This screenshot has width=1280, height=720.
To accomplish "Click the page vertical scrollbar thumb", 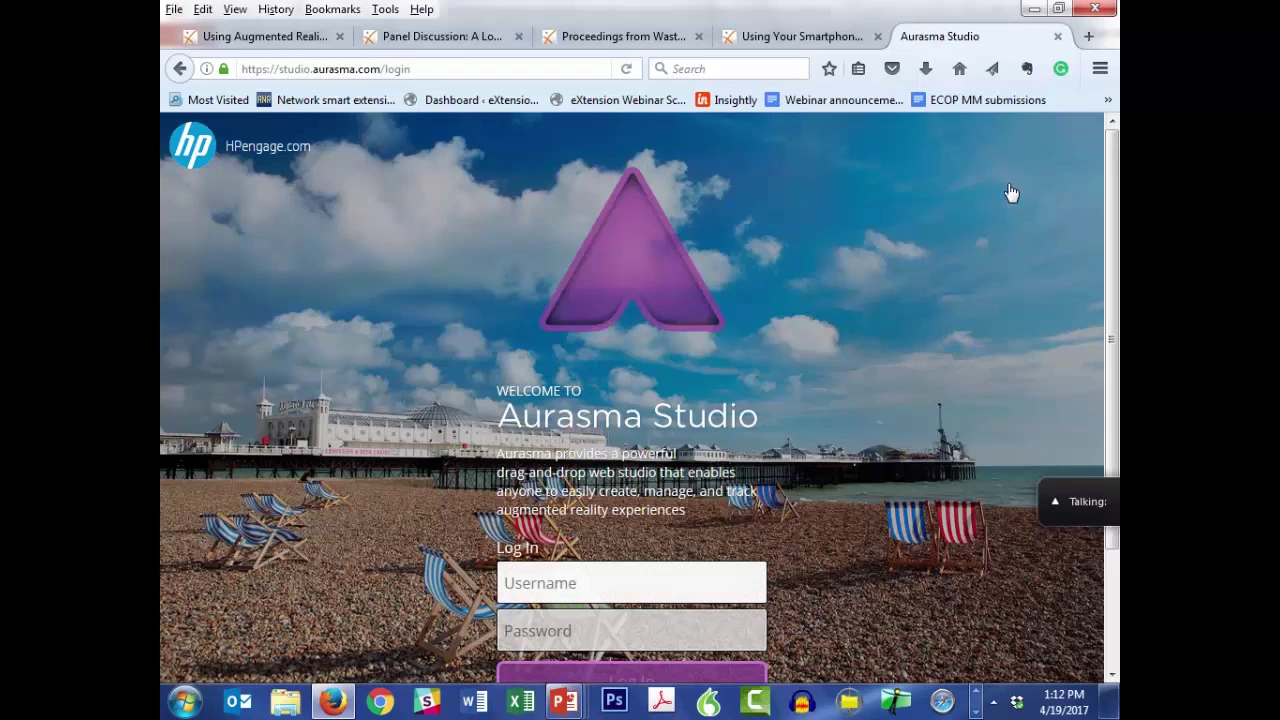I will (x=1112, y=340).
